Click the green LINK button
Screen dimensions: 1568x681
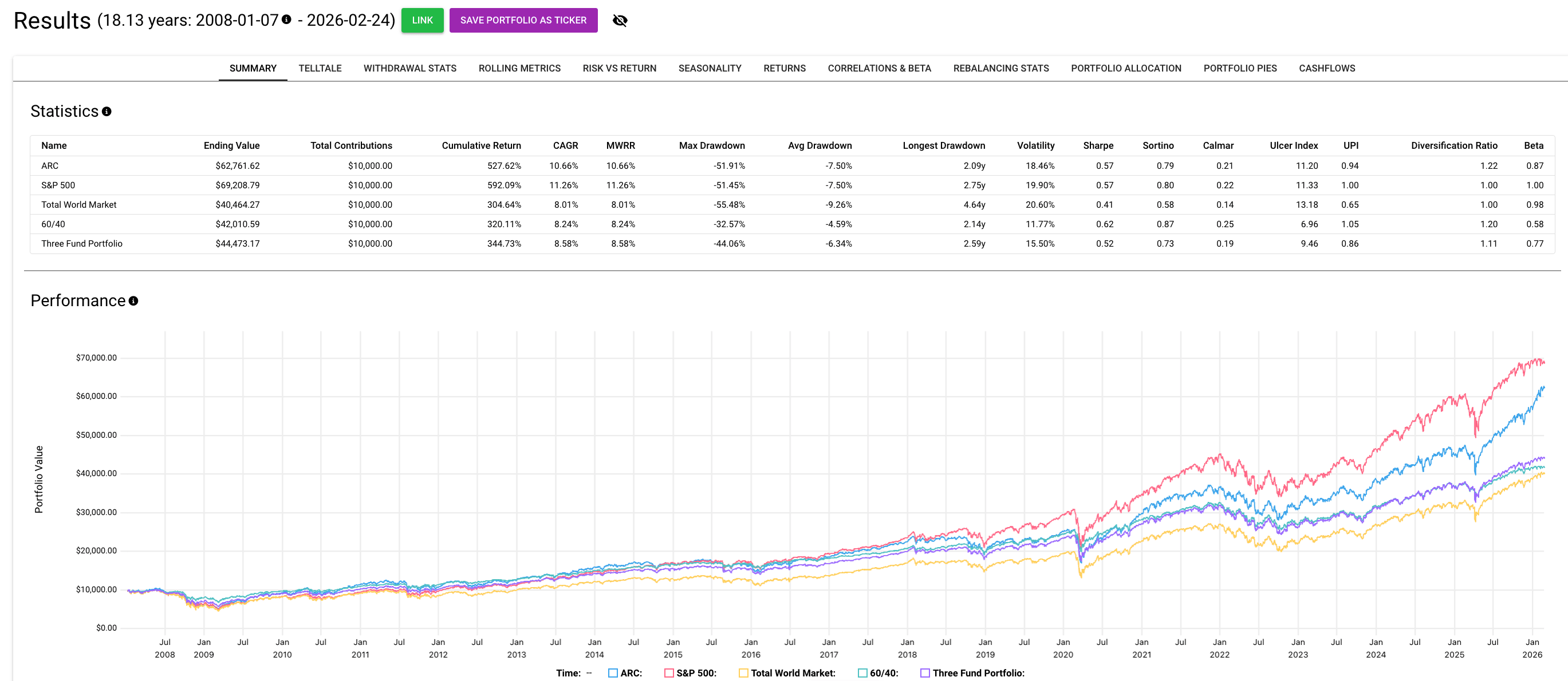coord(423,20)
